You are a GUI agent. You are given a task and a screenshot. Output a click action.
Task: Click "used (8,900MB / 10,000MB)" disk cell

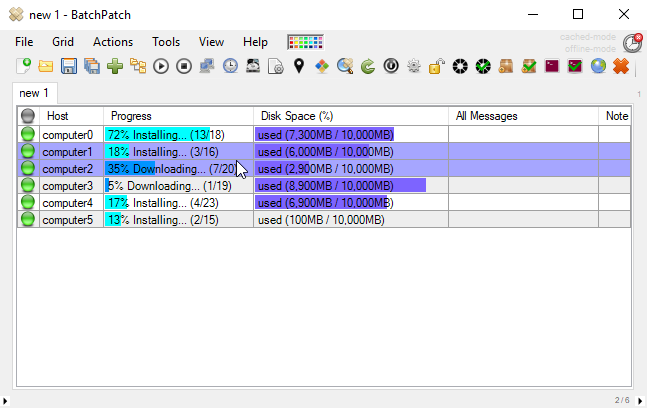click(x=351, y=186)
